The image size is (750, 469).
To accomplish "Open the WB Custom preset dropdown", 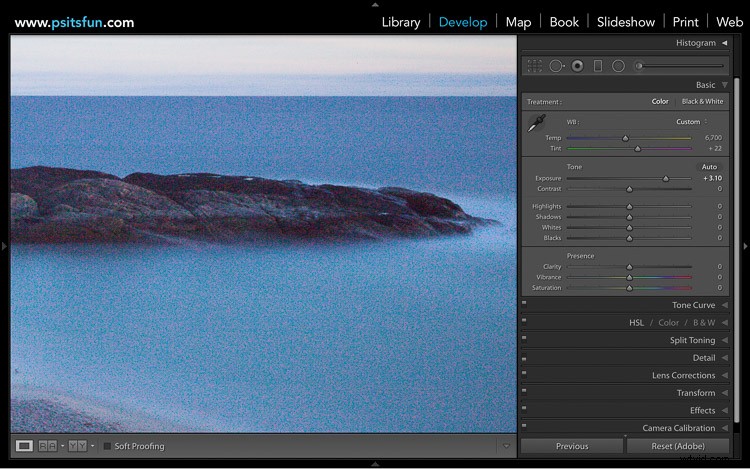I will pos(692,122).
